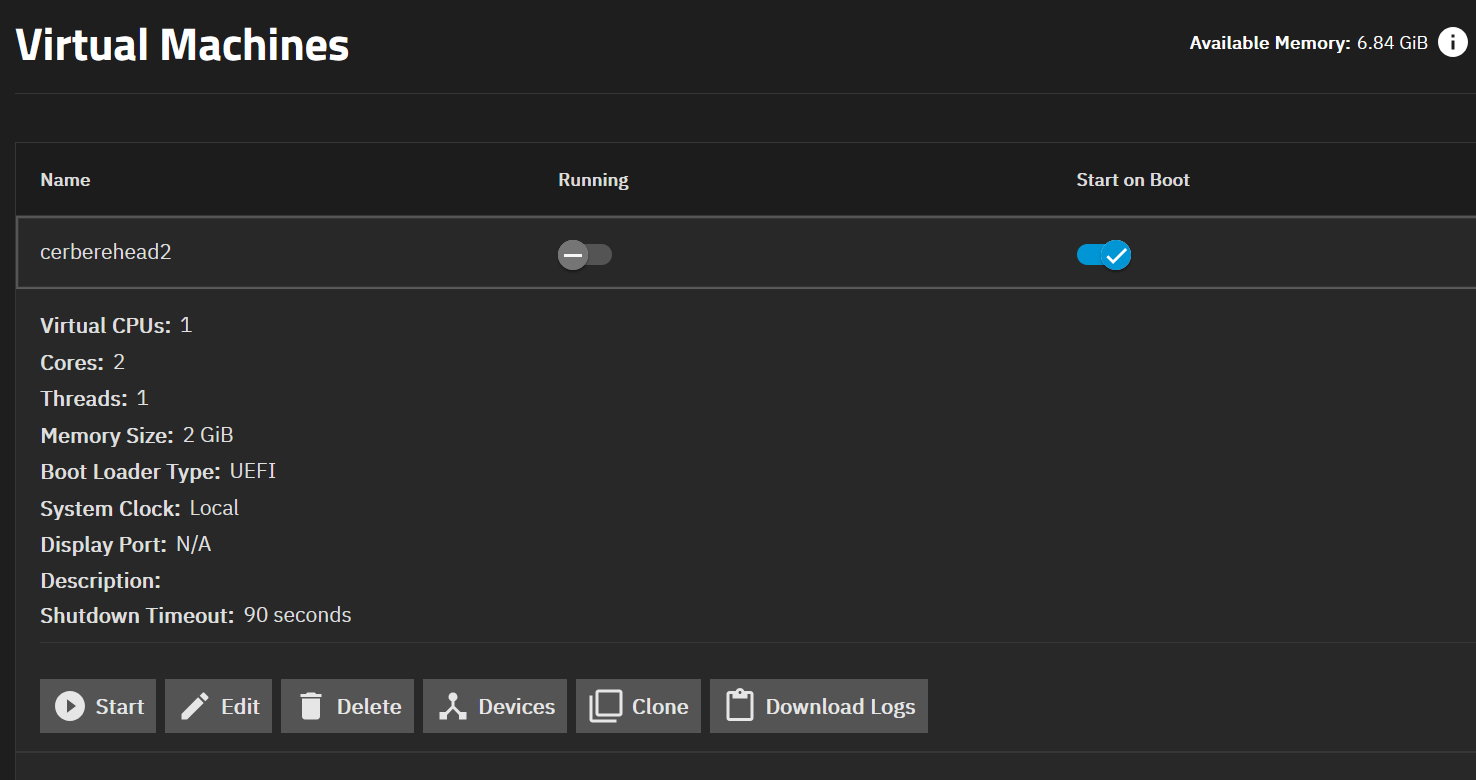The image size is (1476, 780).
Task: Hit the trash can Delete icon
Action: point(311,706)
